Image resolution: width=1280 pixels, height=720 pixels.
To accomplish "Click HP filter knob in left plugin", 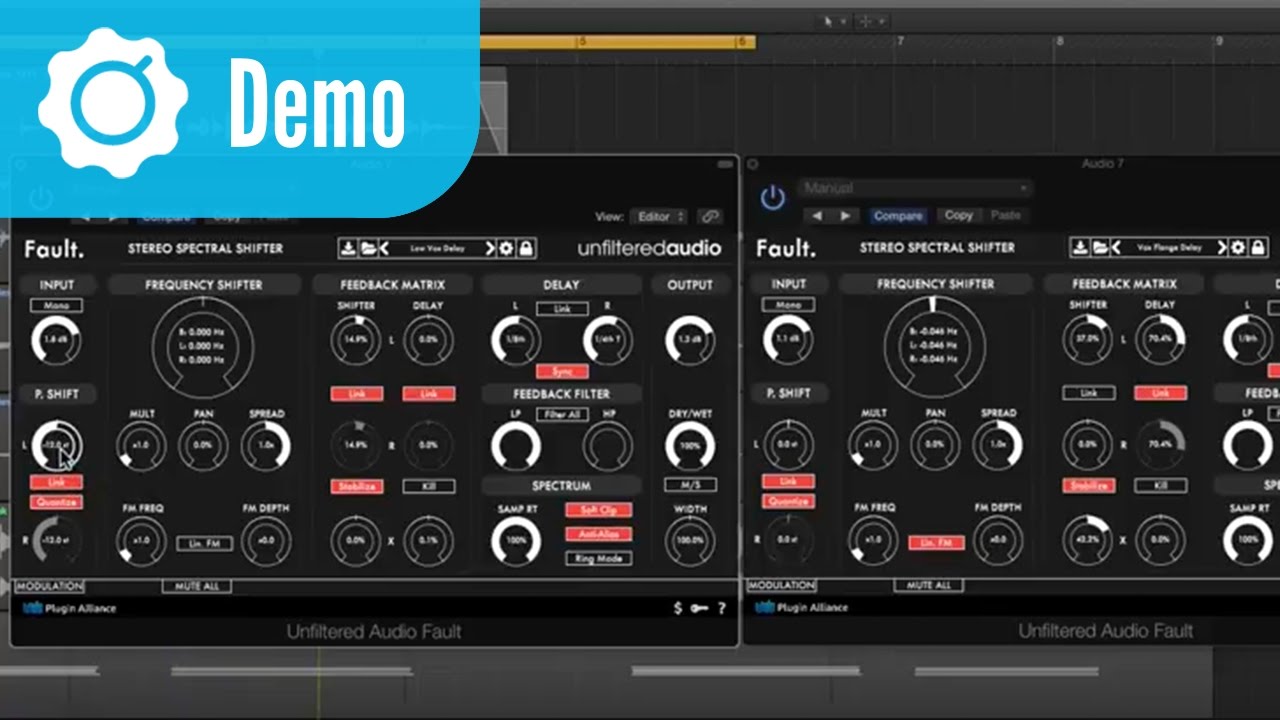I will (x=608, y=445).
